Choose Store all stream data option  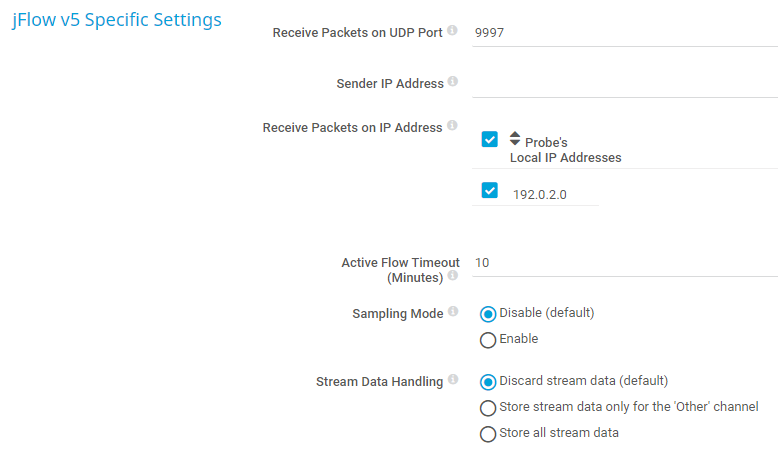click(x=488, y=434)
